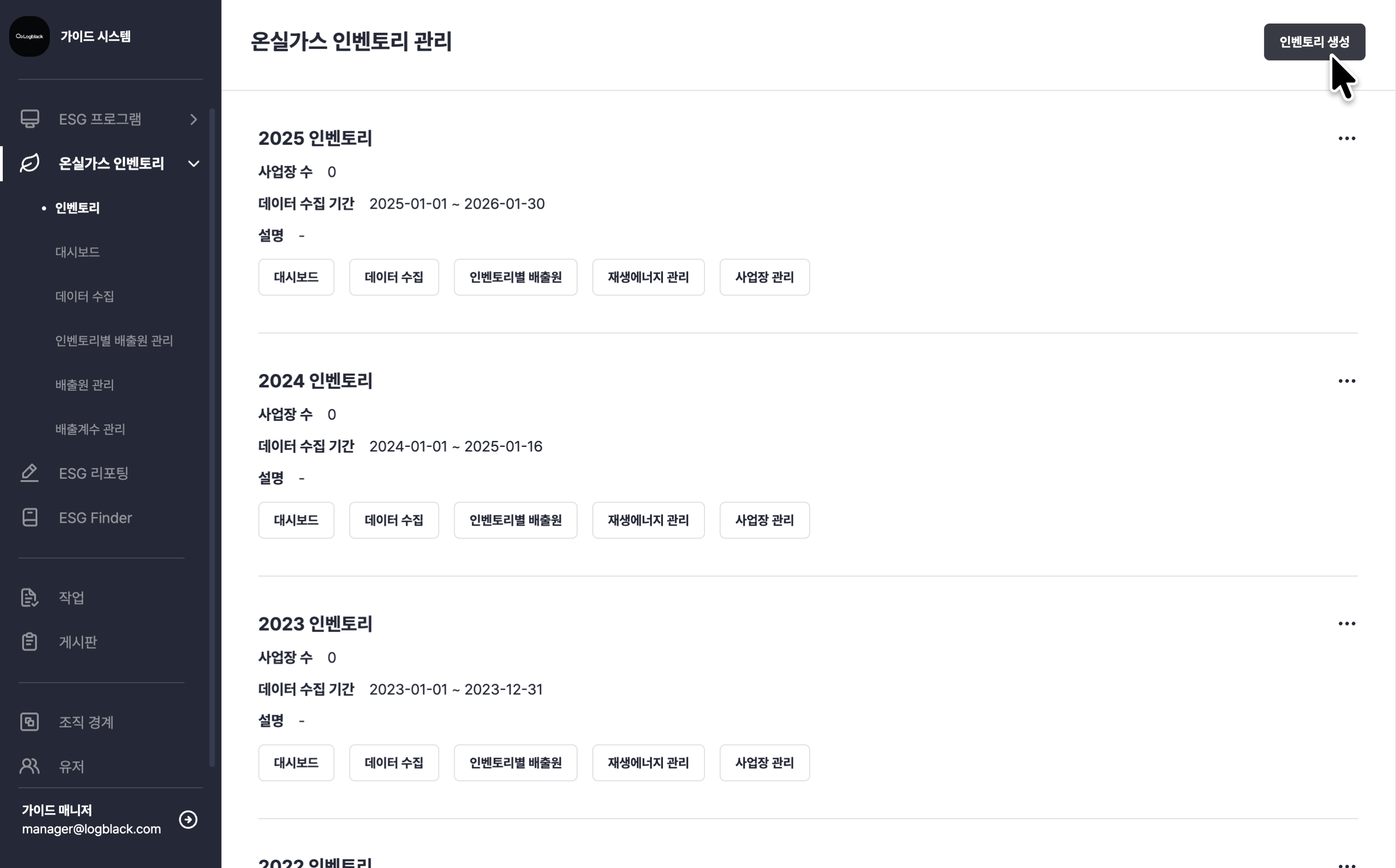
Task: Open the 2024 인벤토리 more options menu
Action: (1347, 381)
